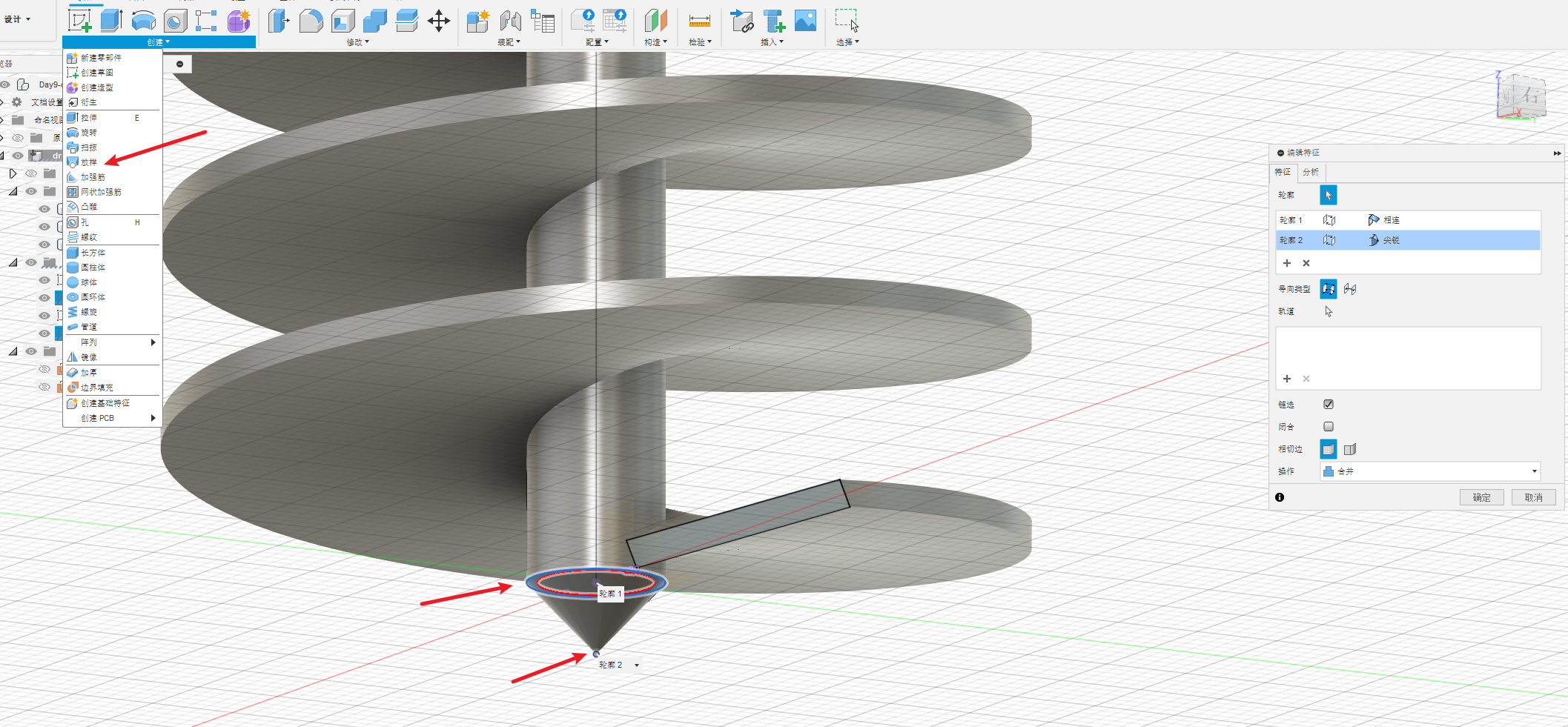Viewport: 1568px width, 727px height.
Task: Open the 设计 workspace dropdown
Action: pos(18,19)
